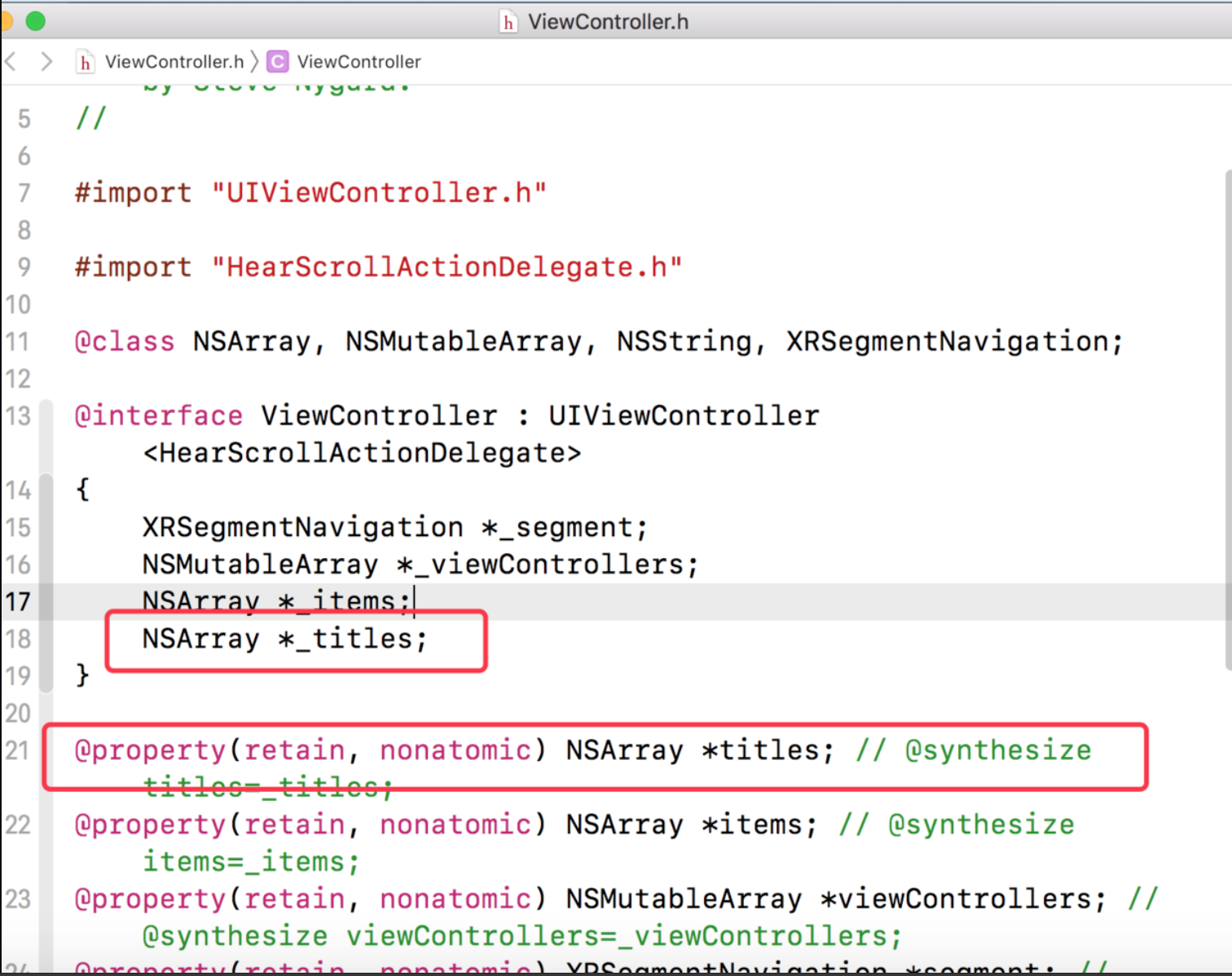Click NSMutableArray in the @class line

coord(464,341)
